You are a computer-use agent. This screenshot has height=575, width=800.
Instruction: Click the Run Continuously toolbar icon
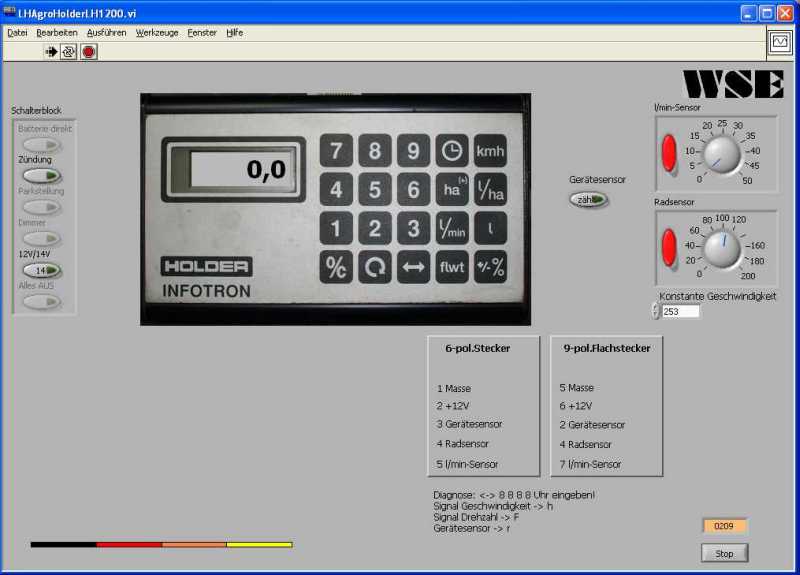[69, 52]
